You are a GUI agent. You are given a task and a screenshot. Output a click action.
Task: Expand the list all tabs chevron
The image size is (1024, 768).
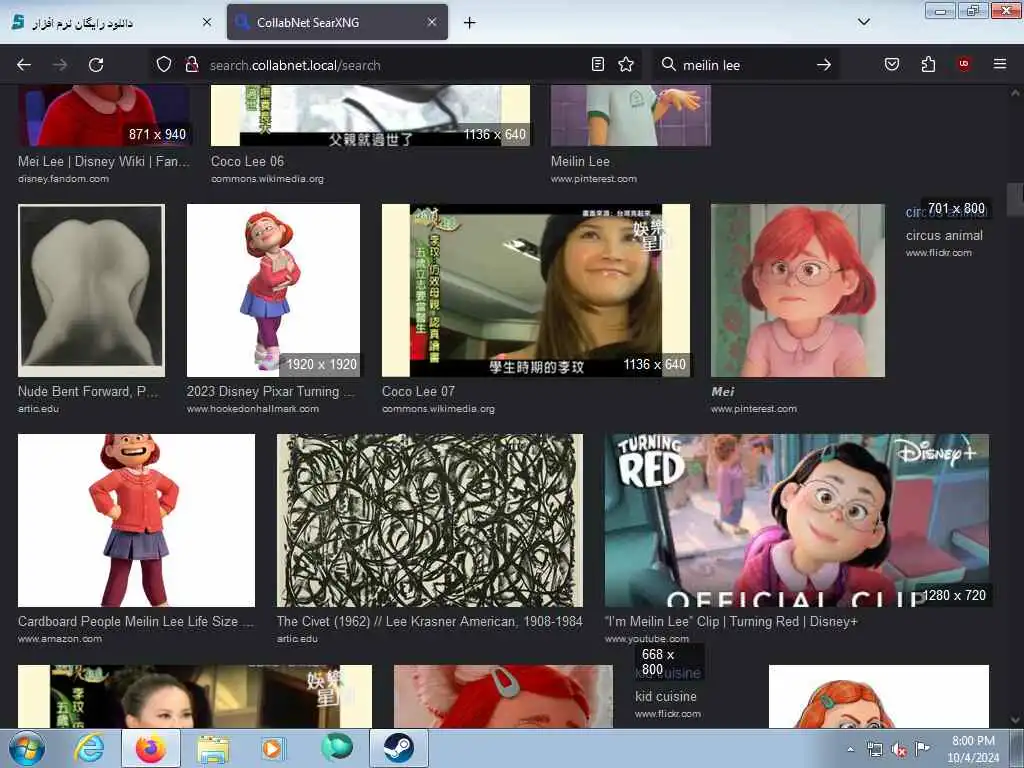click(863, 22)
